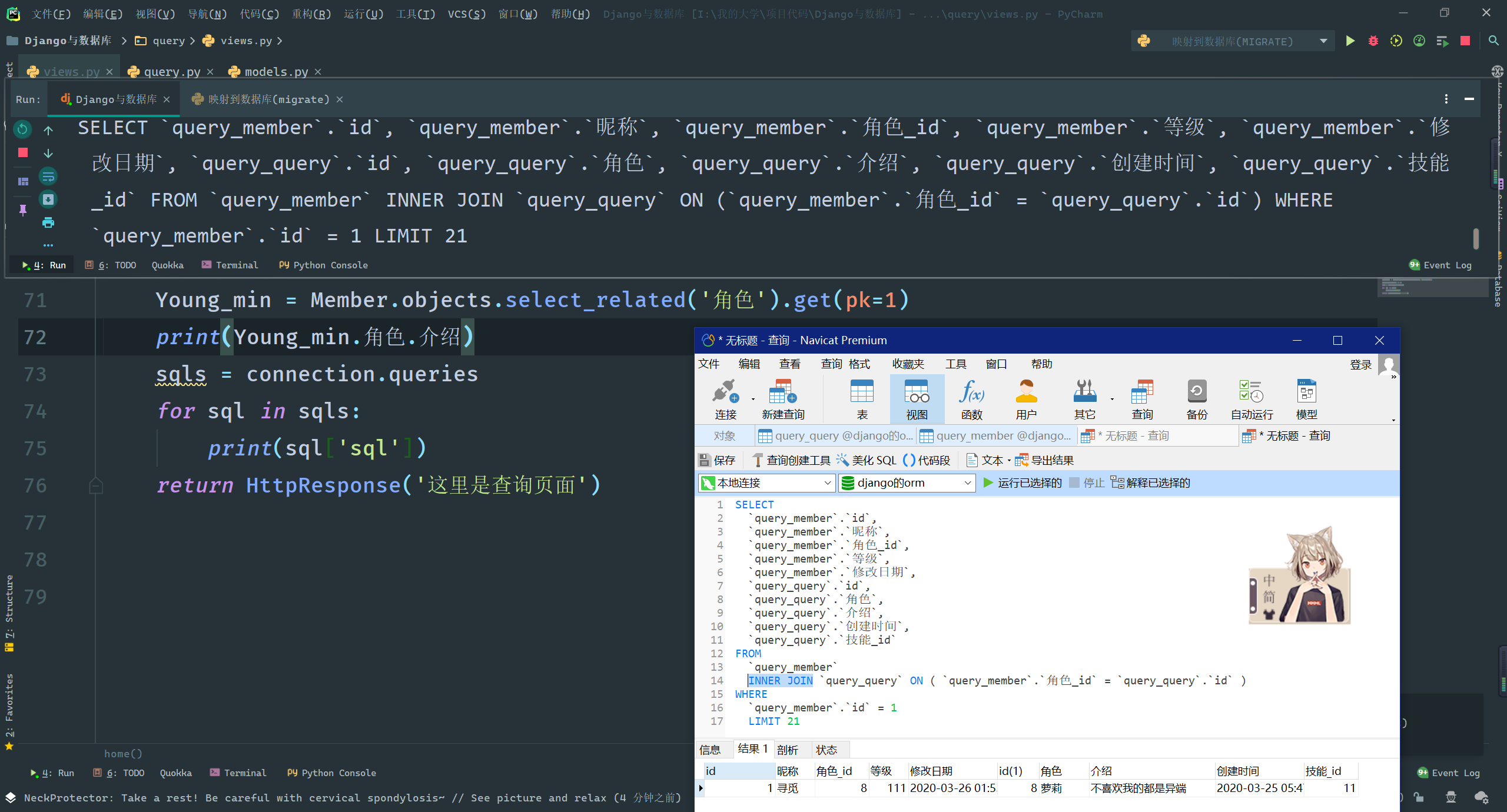Click the green rerun icon in Run panel
Screen dimensions: 1507x812
[22, 129]
